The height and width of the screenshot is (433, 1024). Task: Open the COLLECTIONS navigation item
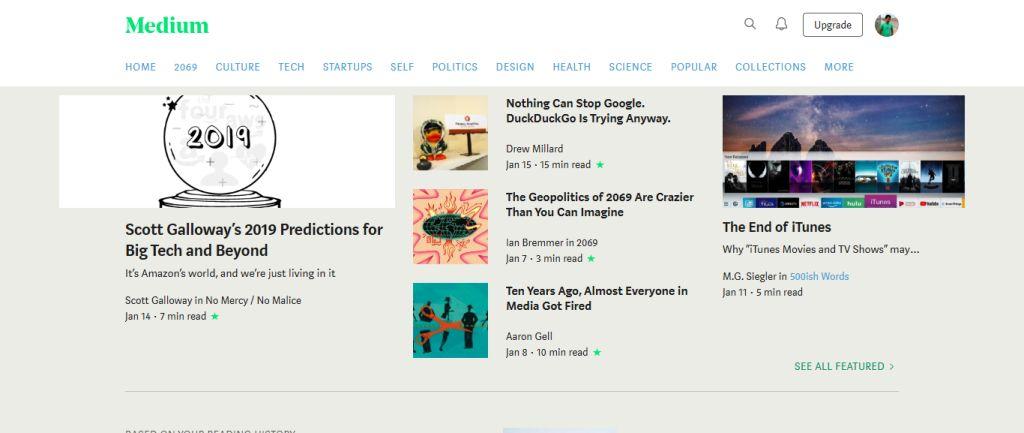770,67
